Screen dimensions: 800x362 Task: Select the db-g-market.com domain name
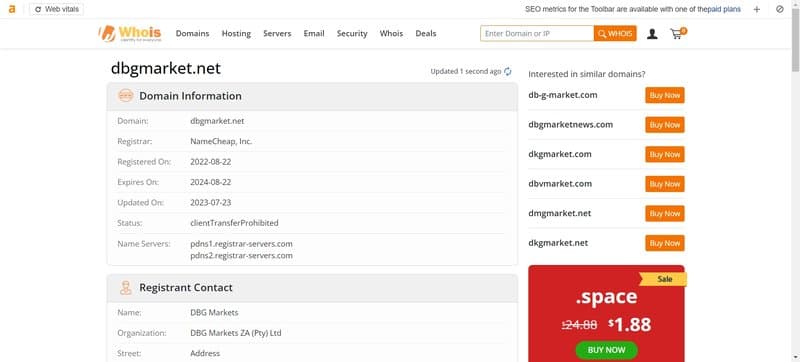click(x=563, y=95)
